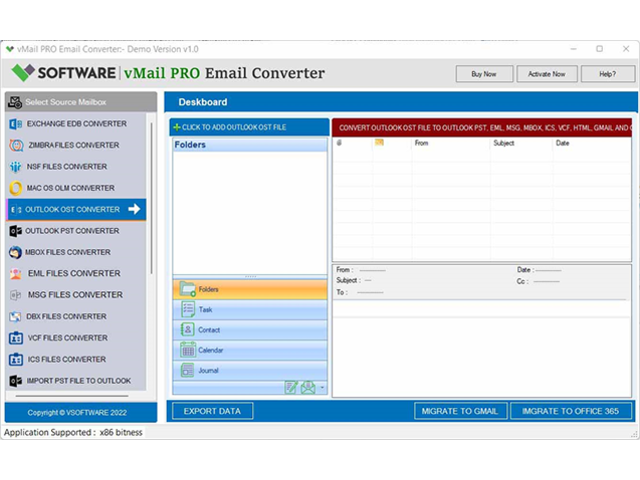The height and width of the screenshot is (480, 640).
Task: Switch to the Contact pane label
Action: (209, 330)
